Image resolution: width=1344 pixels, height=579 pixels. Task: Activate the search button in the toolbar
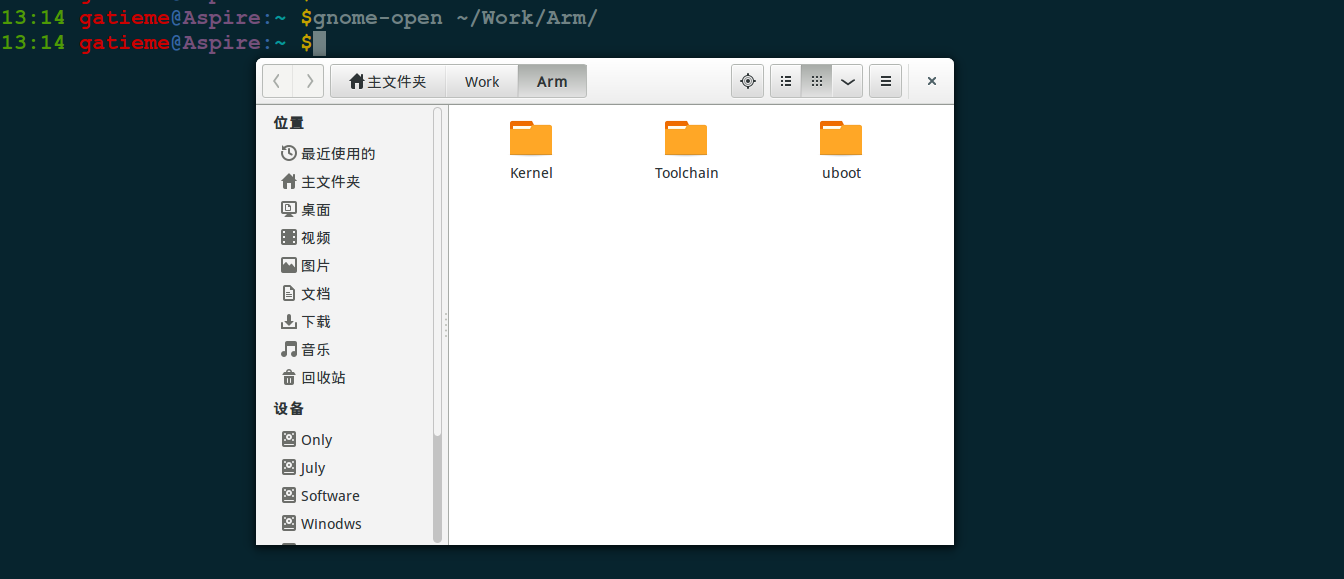coord(747,81)
